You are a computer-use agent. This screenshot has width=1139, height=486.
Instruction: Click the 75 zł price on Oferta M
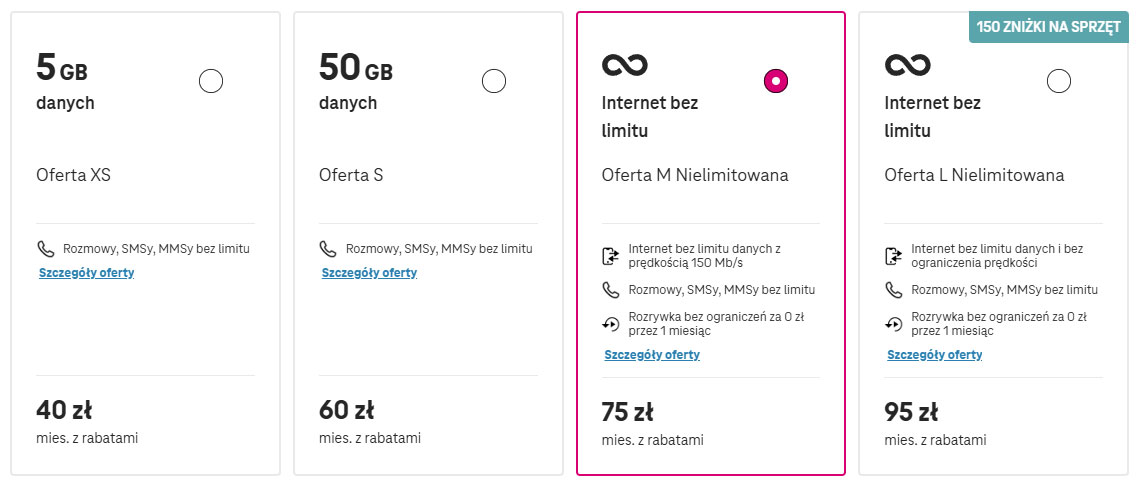628,413
